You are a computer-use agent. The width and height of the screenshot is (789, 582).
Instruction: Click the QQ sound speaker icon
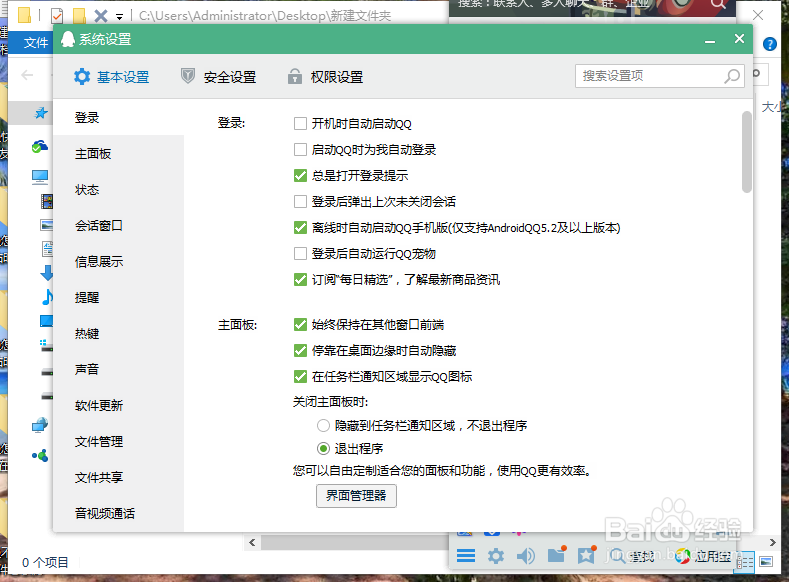(x=526, y=556)
